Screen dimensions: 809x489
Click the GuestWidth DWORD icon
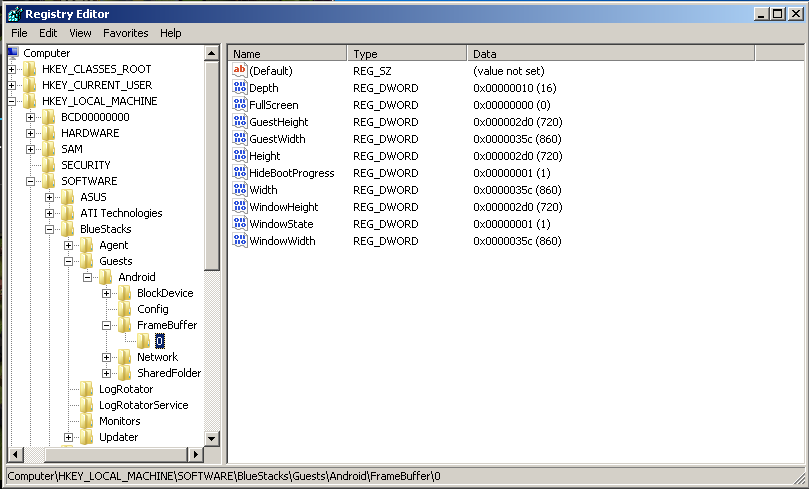(x=240, y=138)
